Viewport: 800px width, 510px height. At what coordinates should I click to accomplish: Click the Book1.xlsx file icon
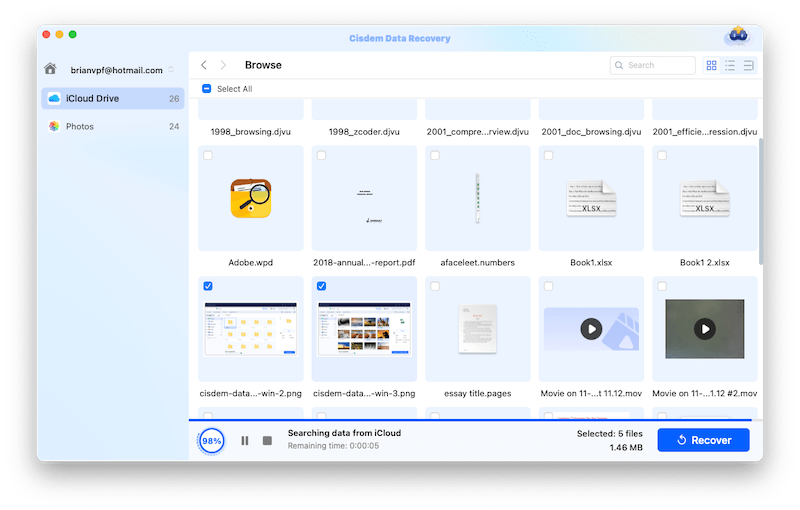click(x=591, y=198)
